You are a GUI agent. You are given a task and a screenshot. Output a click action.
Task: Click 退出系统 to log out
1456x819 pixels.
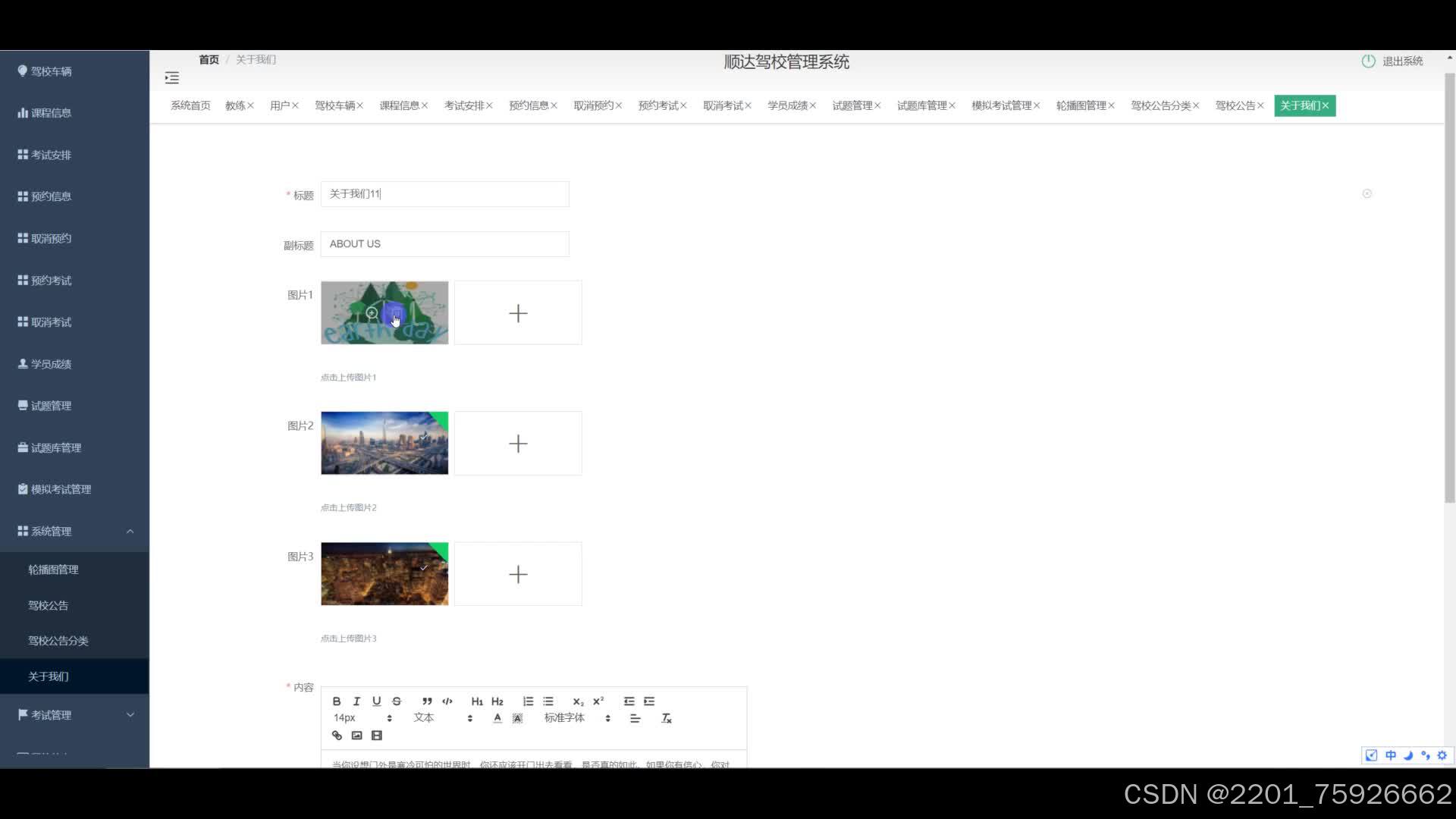click(1401, 61)
